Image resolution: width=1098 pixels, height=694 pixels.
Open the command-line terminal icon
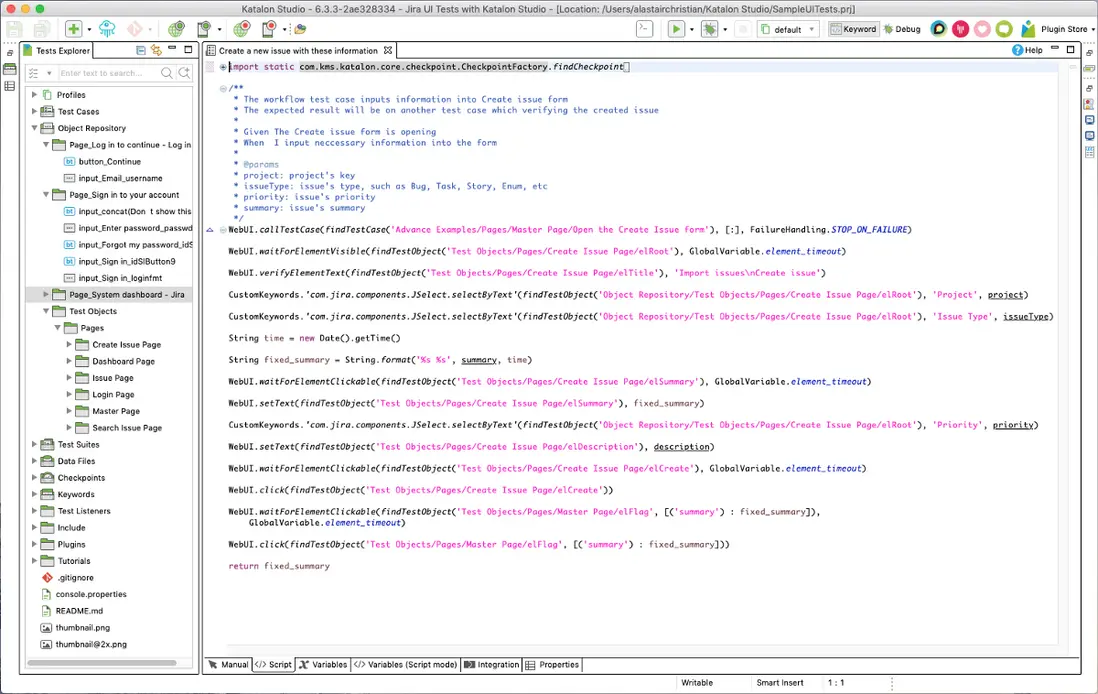(x=645, y=29)
